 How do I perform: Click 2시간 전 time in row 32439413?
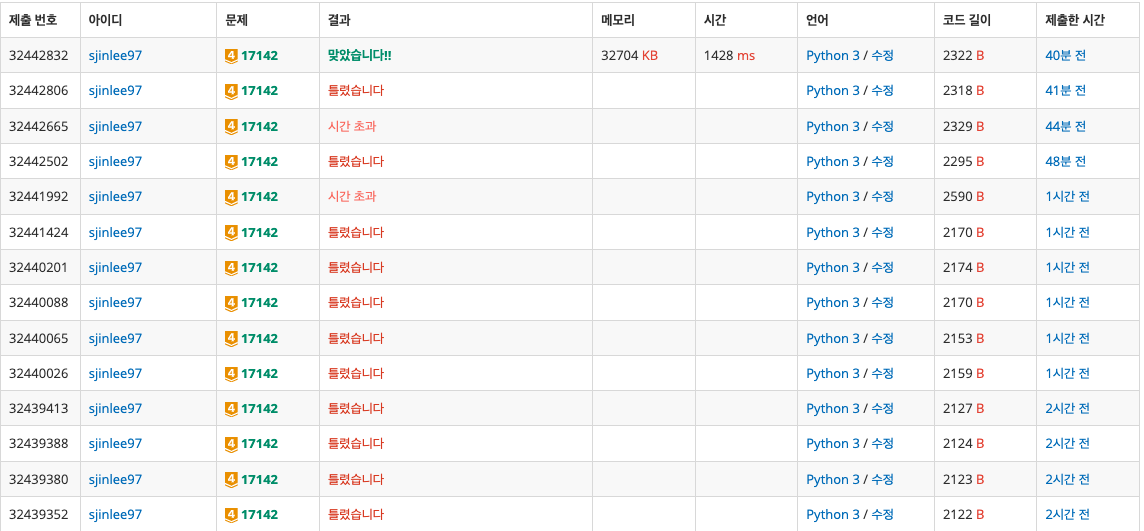[x=1067, y=408]
